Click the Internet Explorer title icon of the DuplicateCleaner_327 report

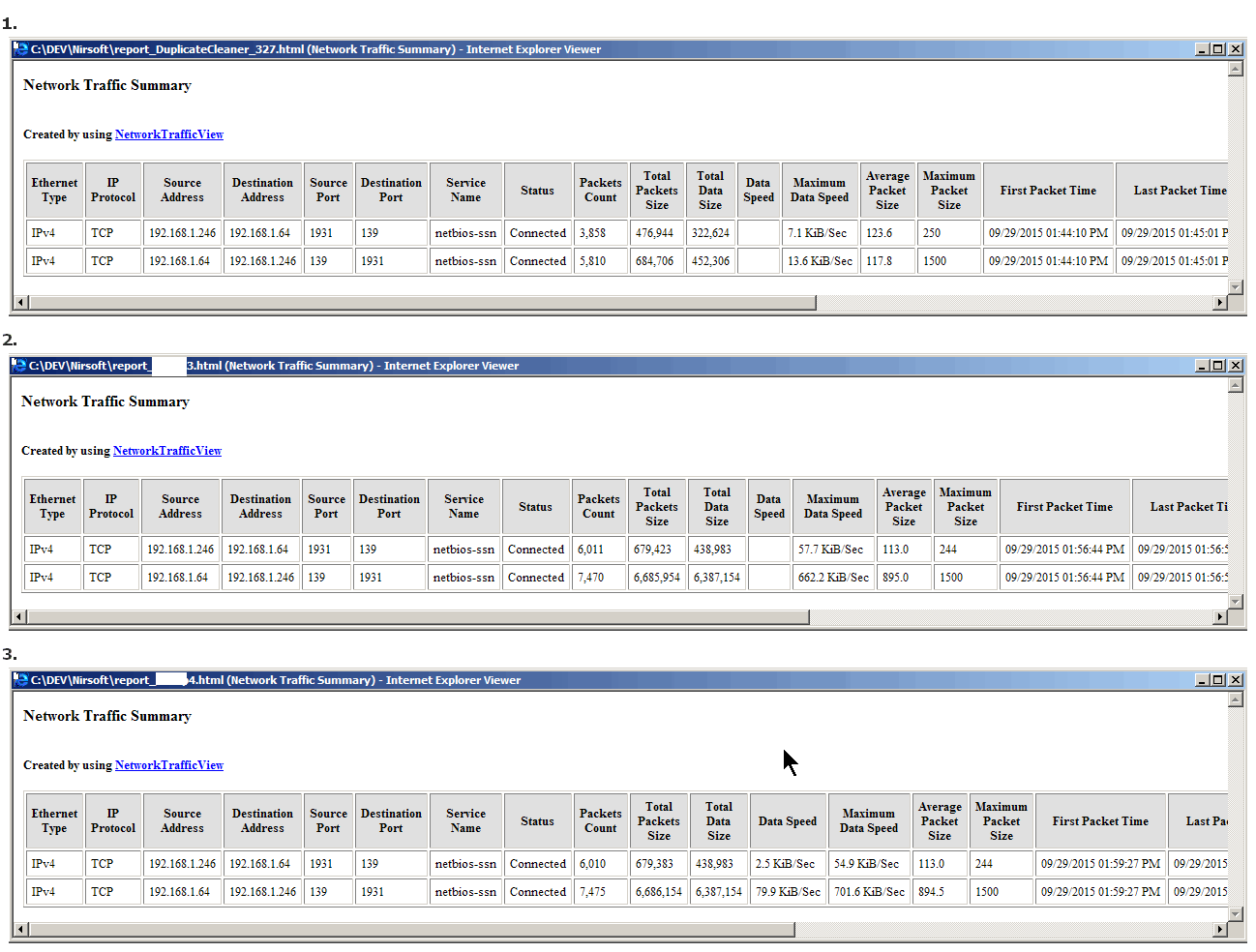pyautogui.click(x=20, y=49)
